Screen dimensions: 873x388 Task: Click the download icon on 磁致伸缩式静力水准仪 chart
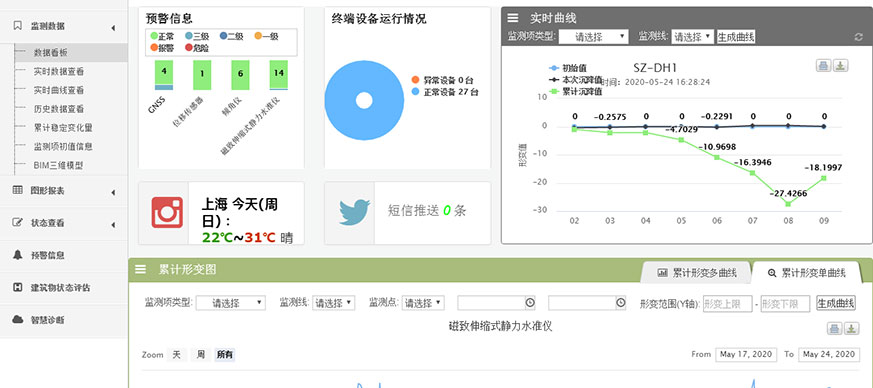[852, 328]
